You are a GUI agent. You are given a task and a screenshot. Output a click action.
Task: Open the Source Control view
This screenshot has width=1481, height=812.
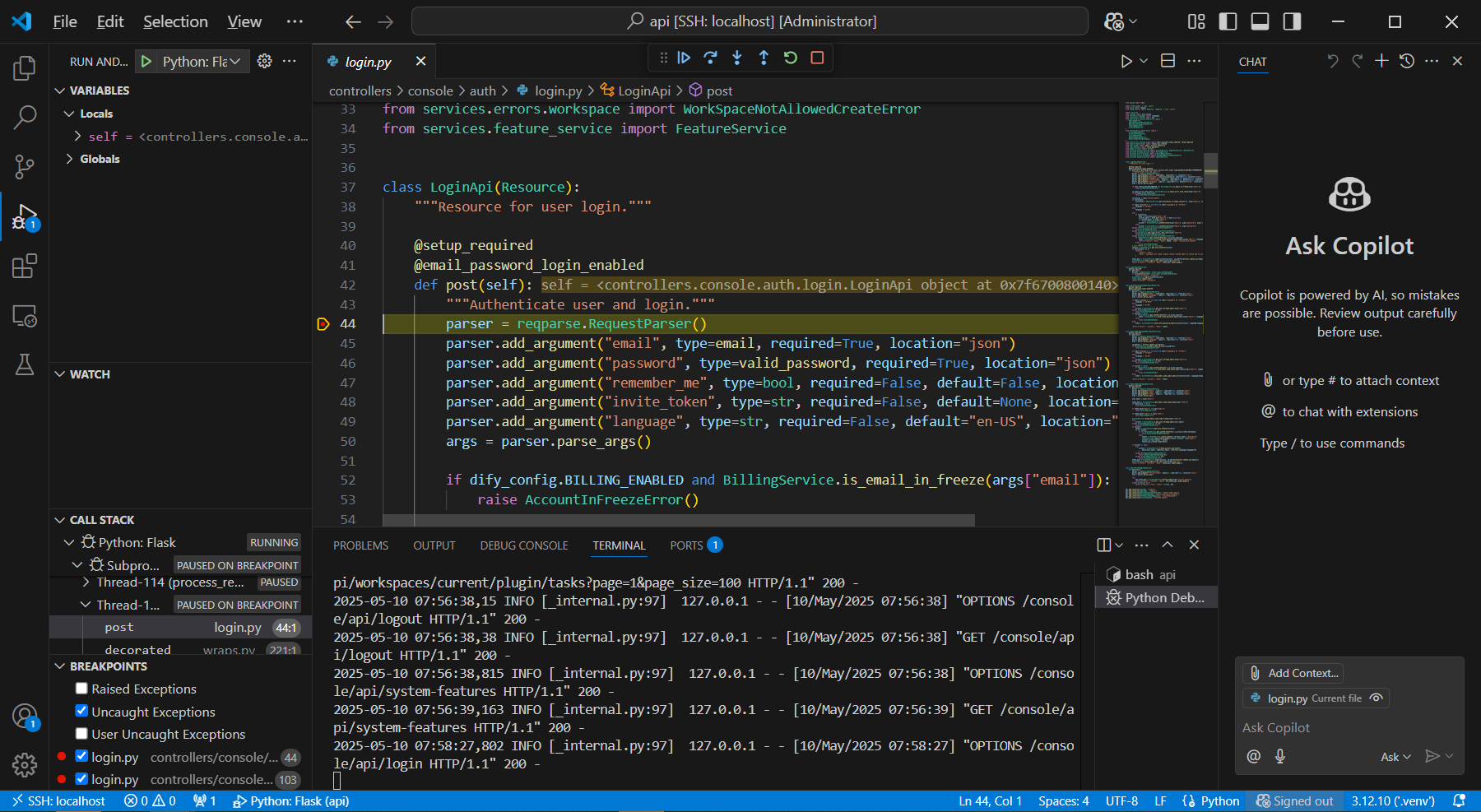coord(25,167)
